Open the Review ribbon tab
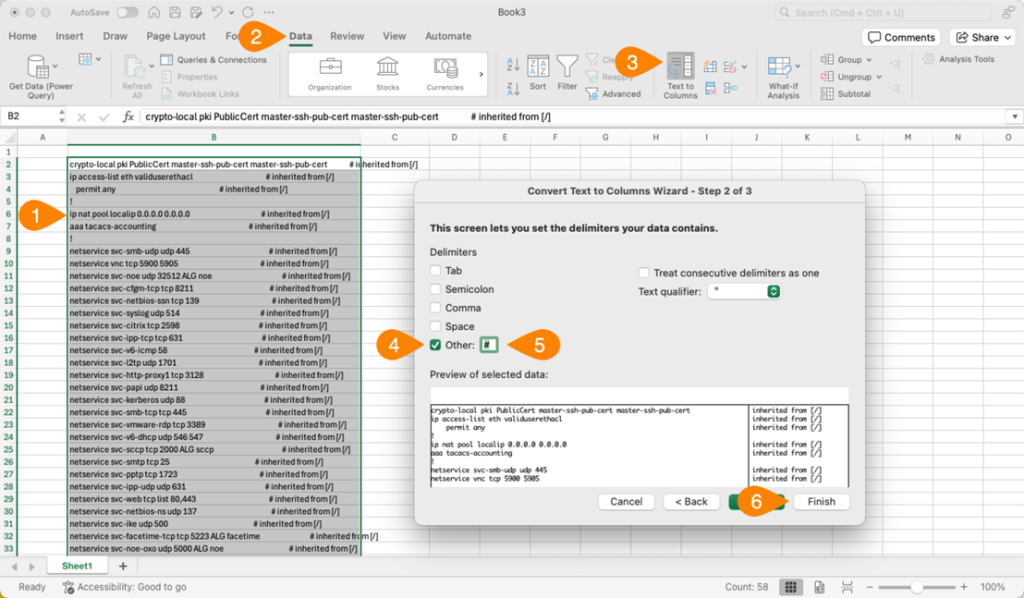The height and width of the screenshot is (598, 1024). pyautogui.click(x=347, y=36)
